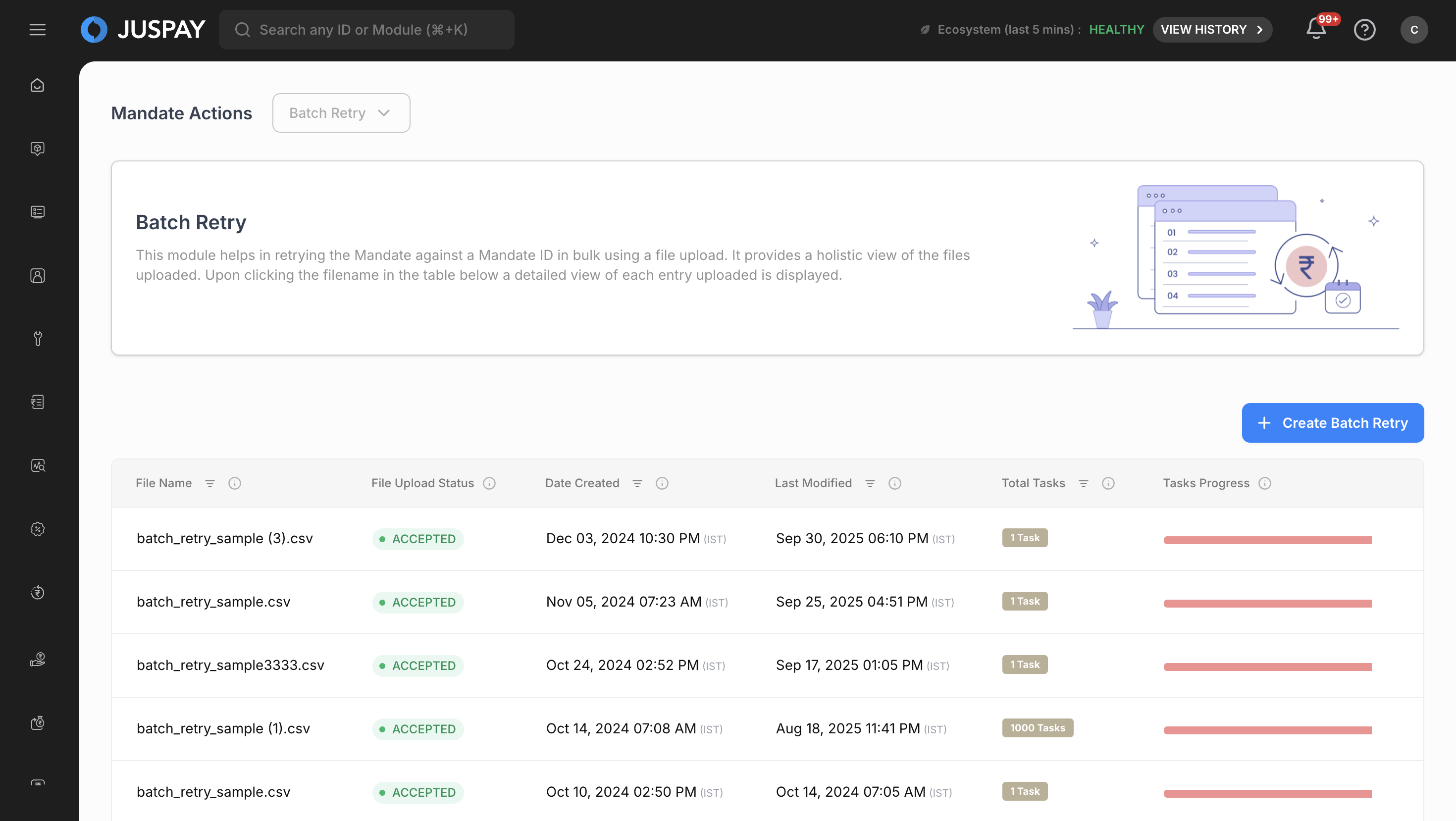The image size is (1456, 821).
Task: Click the search ID or Module field
Action: pos(366,29)
